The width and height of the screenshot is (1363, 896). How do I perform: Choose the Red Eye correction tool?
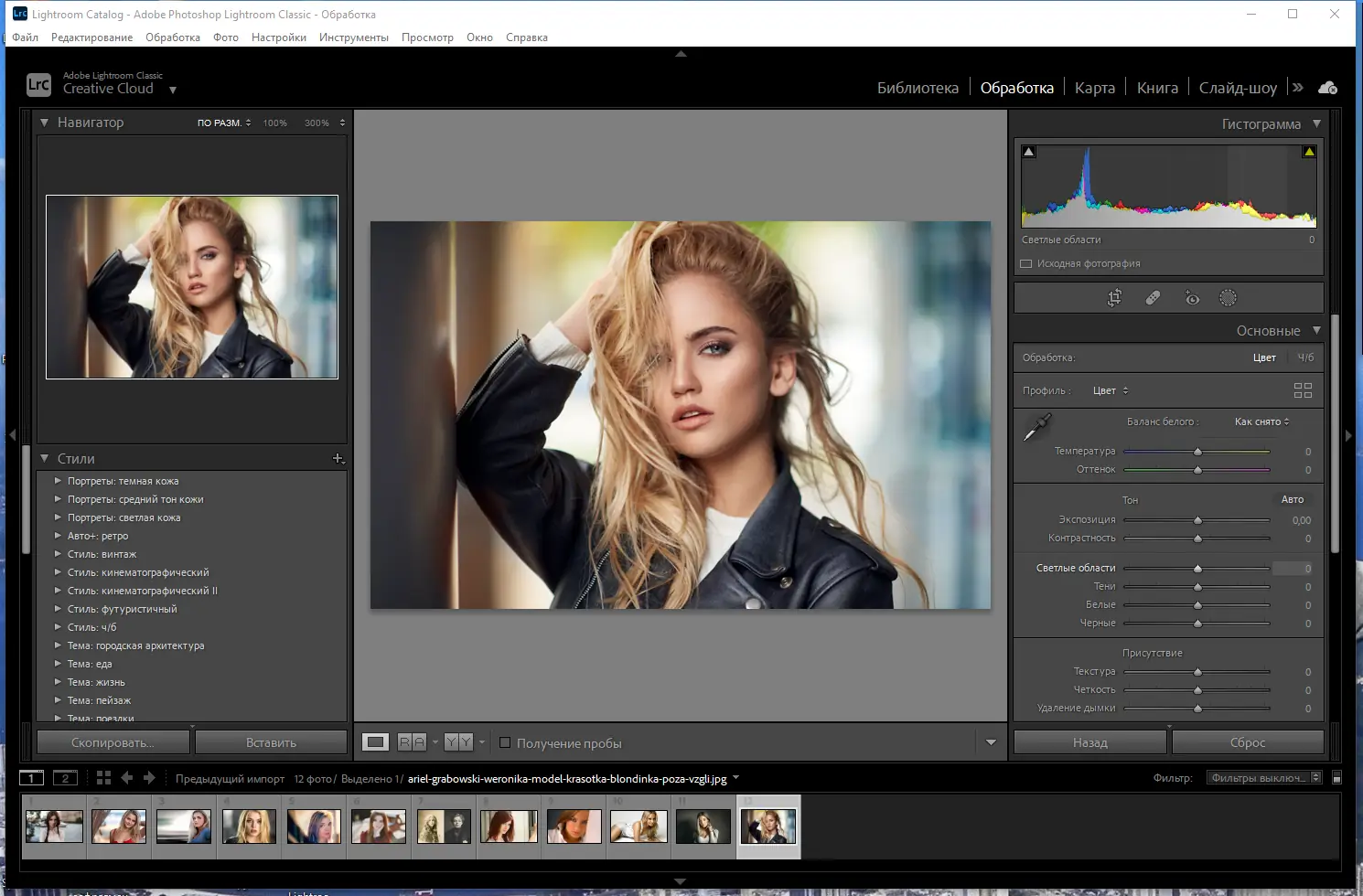[1192, 298]
